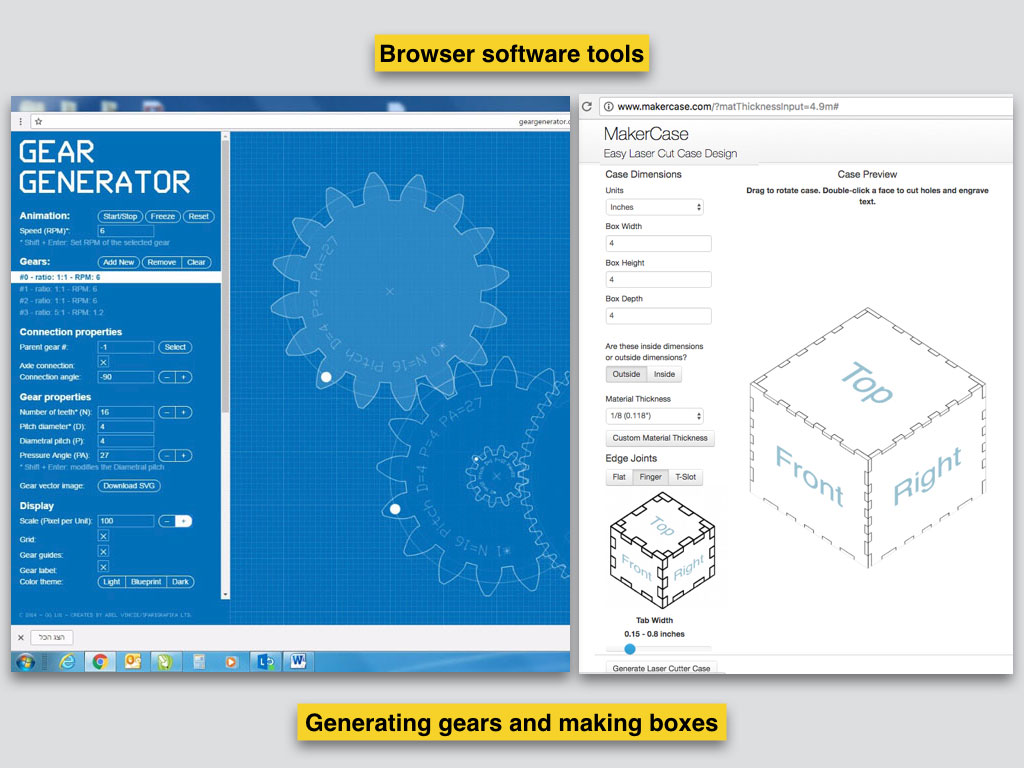Reset the gear animation

(x=199, y=216)
